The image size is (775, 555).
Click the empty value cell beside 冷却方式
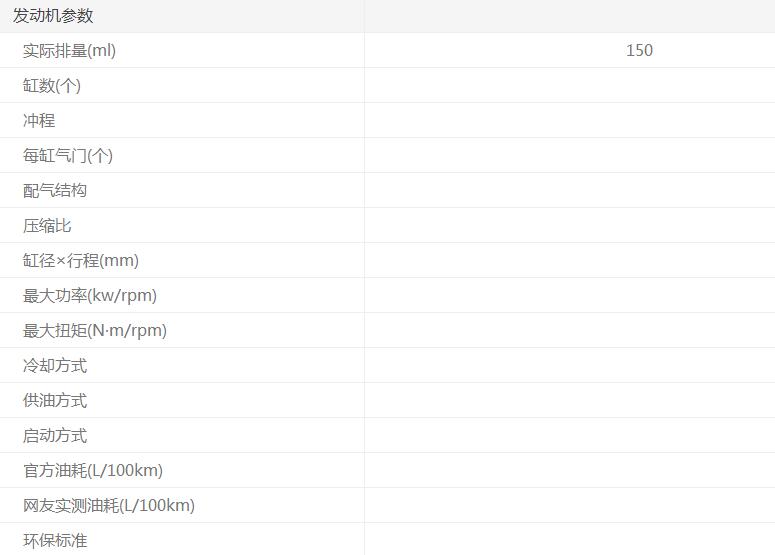[569, 365]
